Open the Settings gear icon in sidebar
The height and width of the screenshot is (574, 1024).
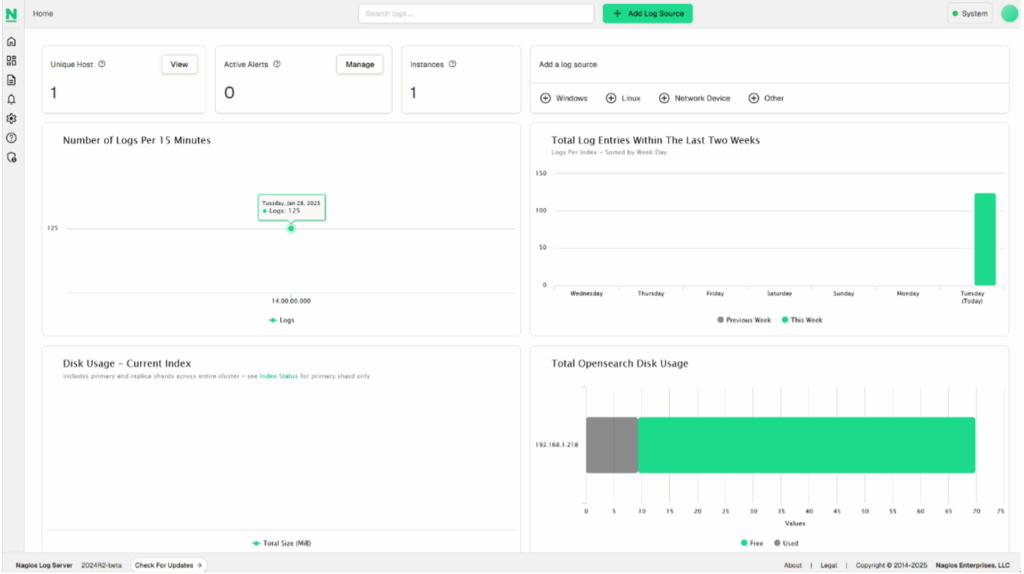(11, 118)
